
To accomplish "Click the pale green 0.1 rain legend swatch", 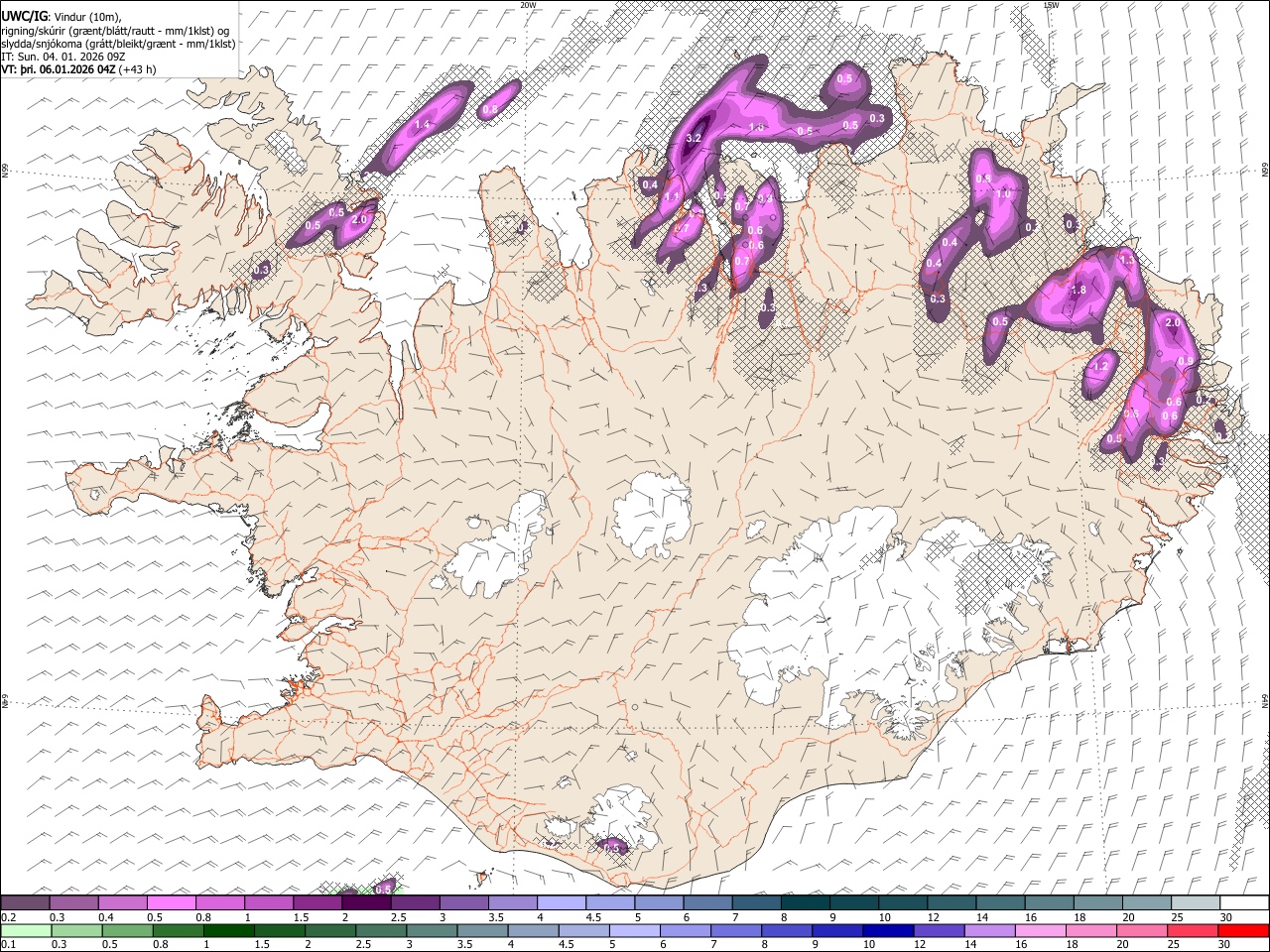I will coord(25,930).
